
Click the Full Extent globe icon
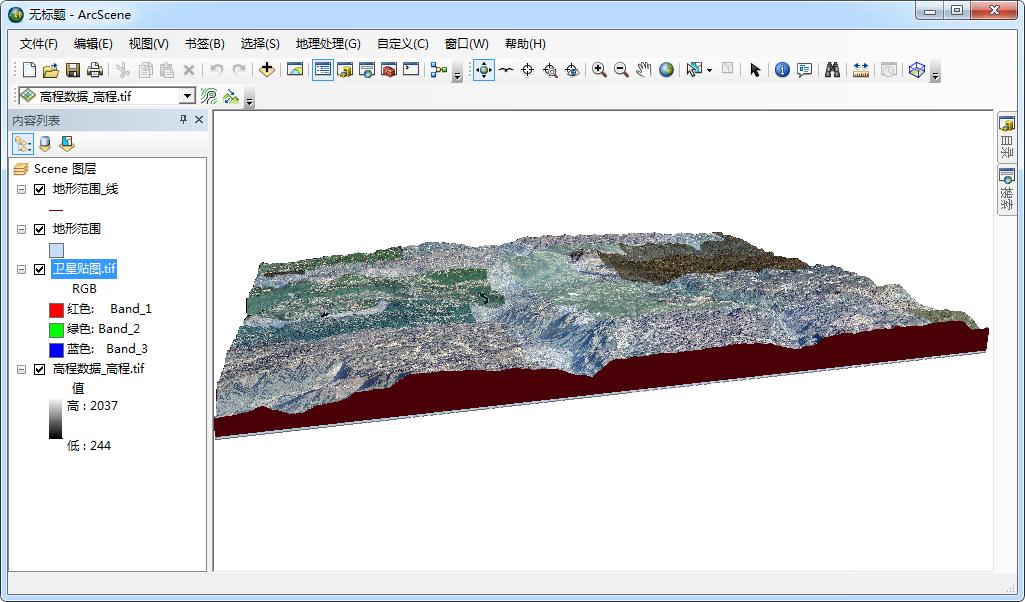pyautogui.click(x=666, y=70)
